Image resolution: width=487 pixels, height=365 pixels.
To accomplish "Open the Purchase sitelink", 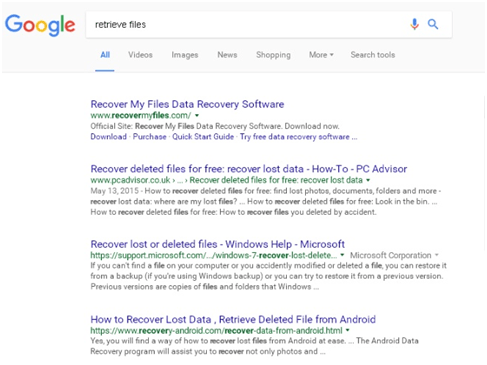I will click(149, 137).
